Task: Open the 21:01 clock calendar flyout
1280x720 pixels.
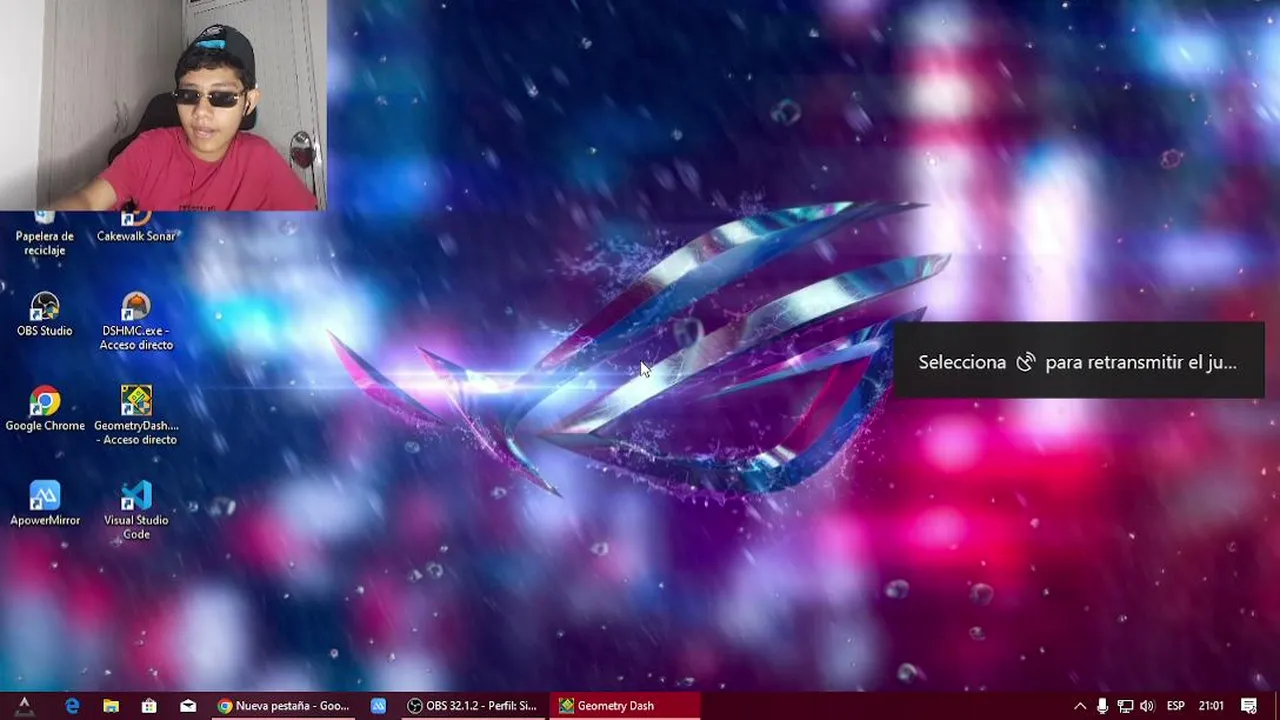Action: [1211, 706]
